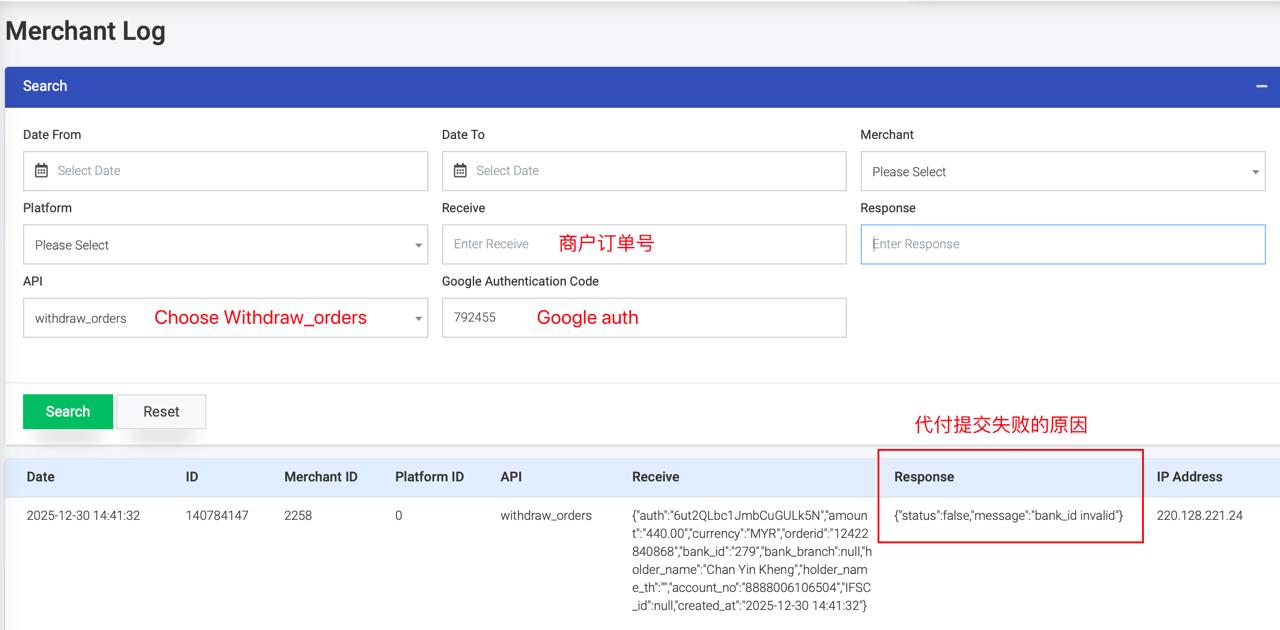This screenshot has height=630, width=1280.
Task: Click the Google Authentication Code field
Action: (644, 318)
